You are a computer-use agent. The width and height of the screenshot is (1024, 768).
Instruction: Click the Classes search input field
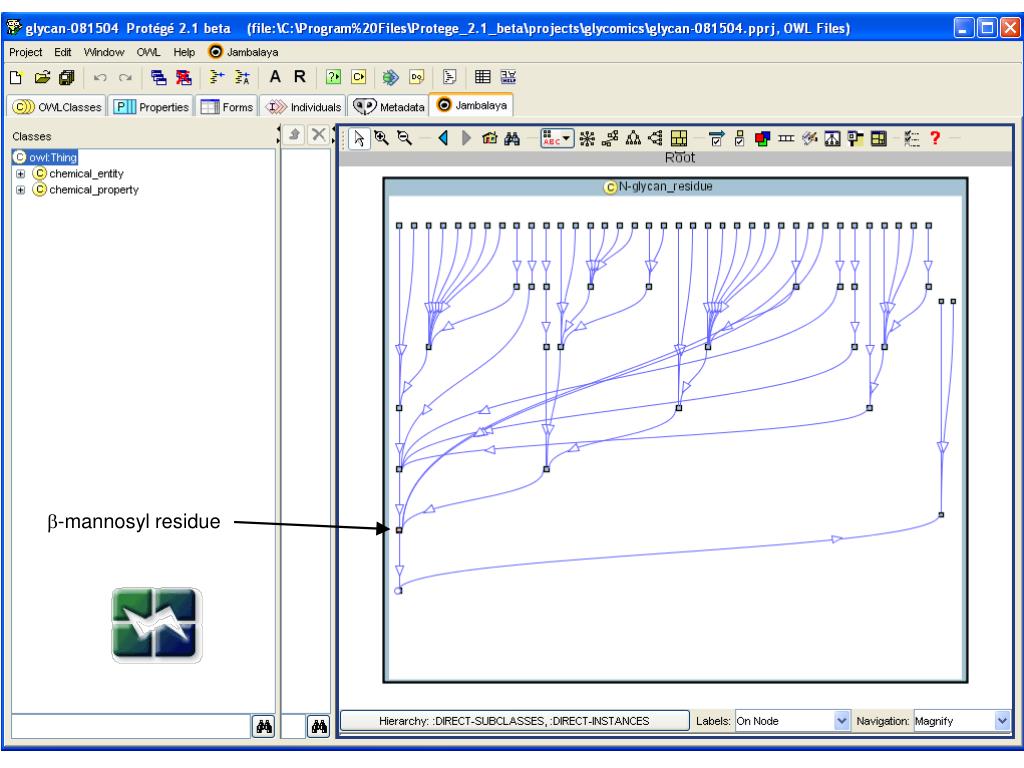131,726
